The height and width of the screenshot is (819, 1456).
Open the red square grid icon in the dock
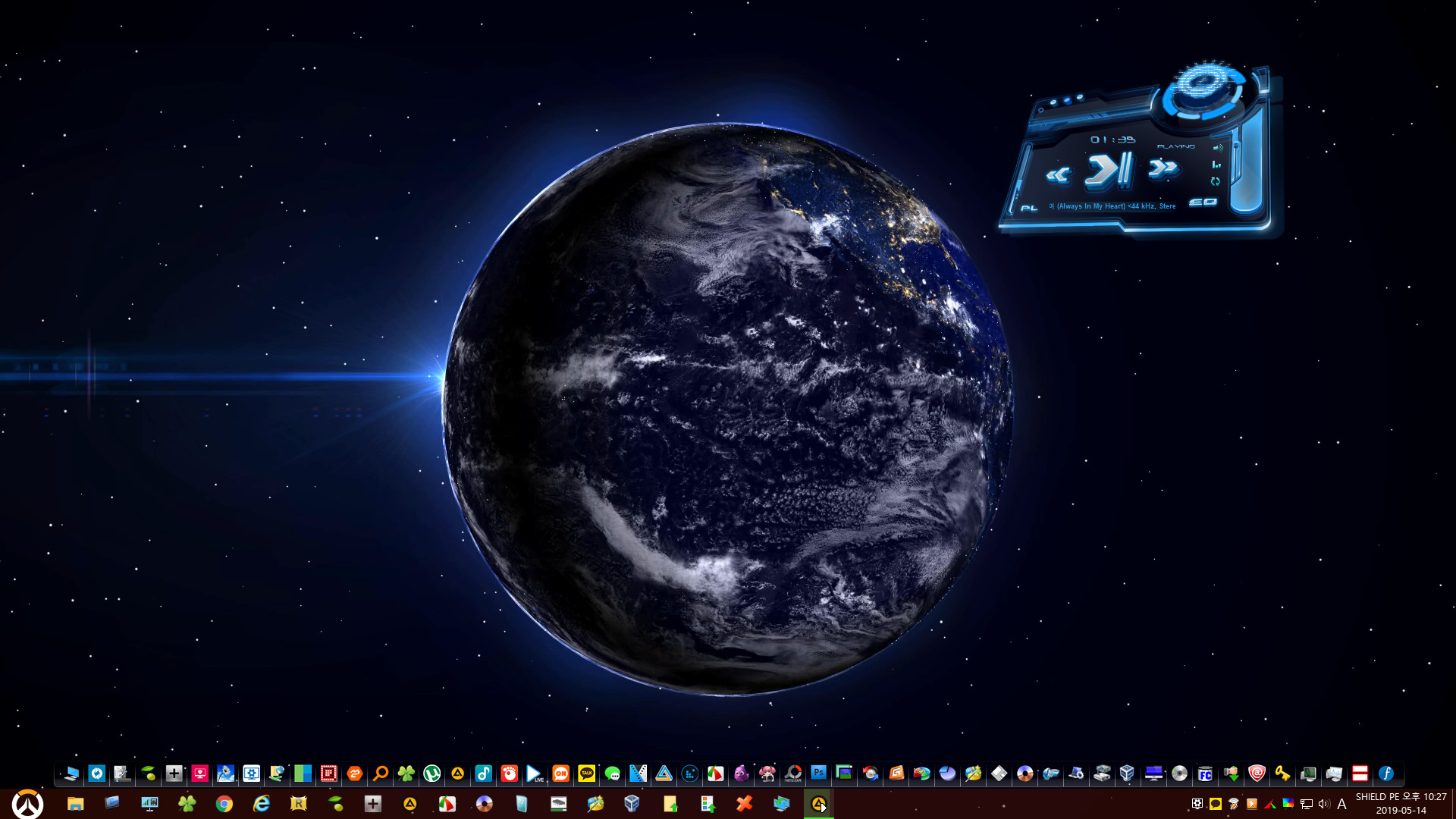coord(328,773)
